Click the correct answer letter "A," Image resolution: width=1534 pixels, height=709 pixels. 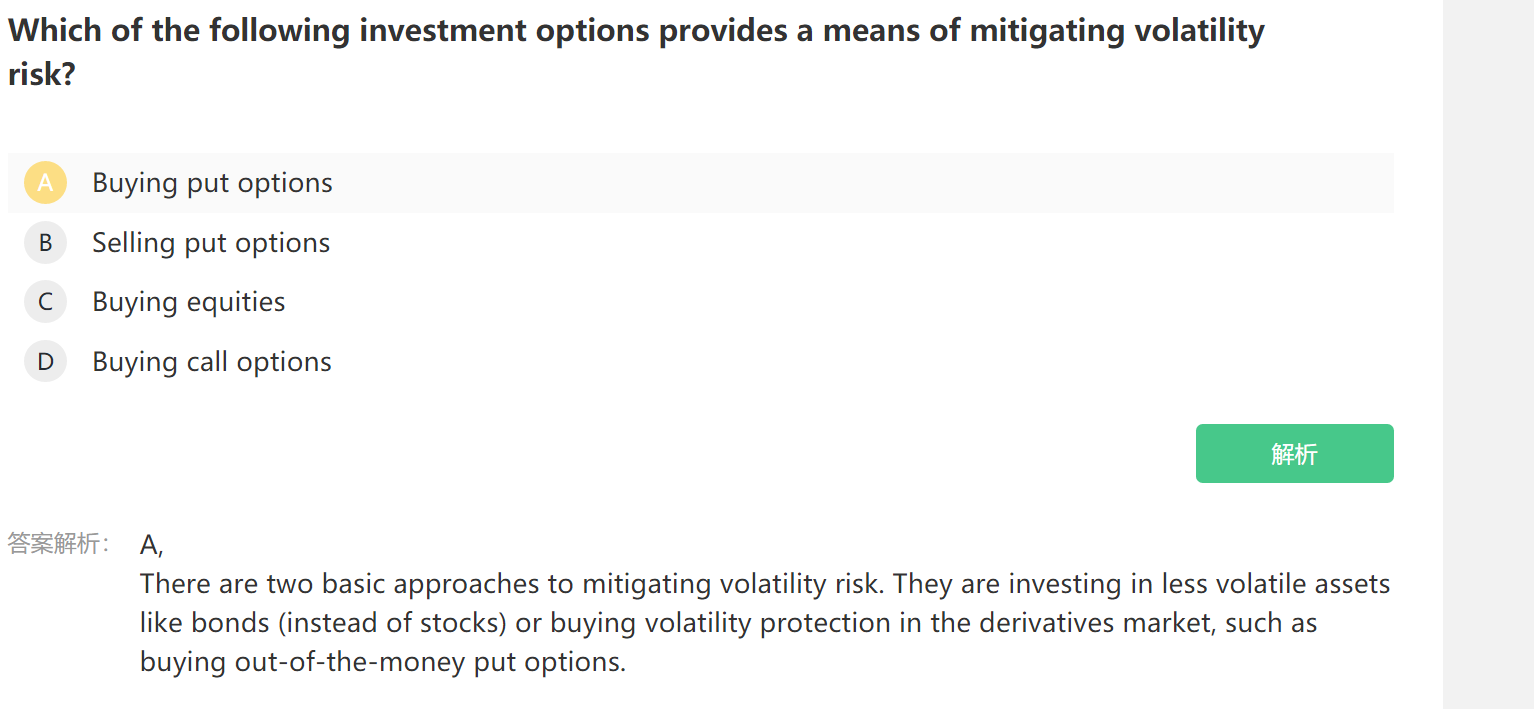151,545
